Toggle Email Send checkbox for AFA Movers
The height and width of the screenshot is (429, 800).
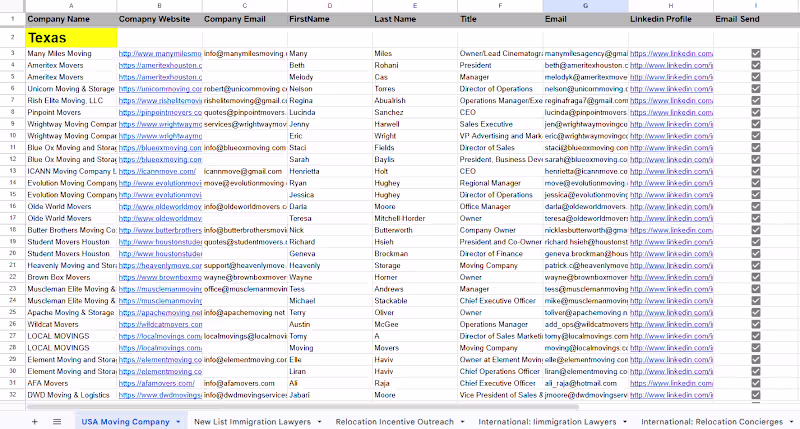tap(756, 383)
